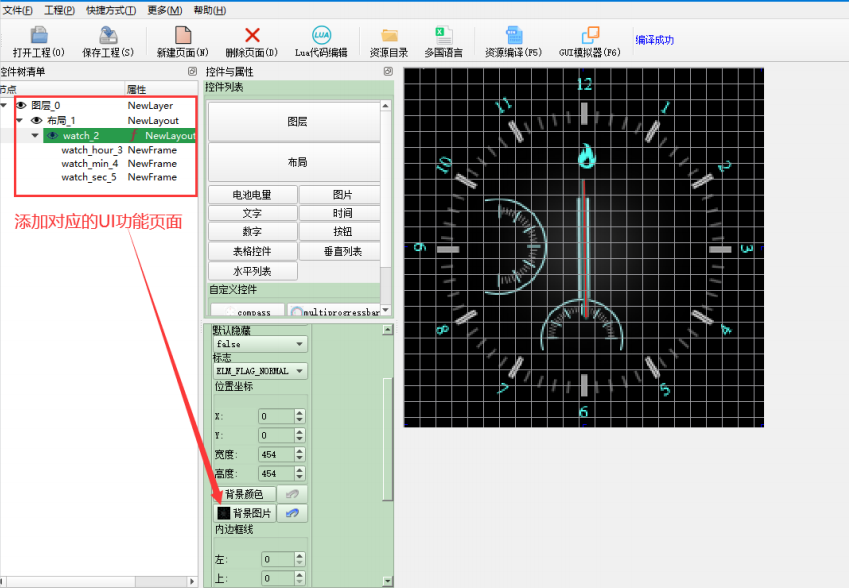Viewport: 849px width, 588px height.
Task: Add a 电池电量 control
Action: point(253,194)
